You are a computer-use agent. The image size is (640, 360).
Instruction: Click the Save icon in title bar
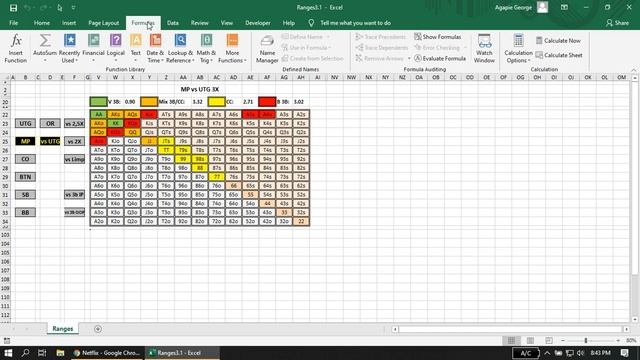pyautogui.click(x=13, y=8)
